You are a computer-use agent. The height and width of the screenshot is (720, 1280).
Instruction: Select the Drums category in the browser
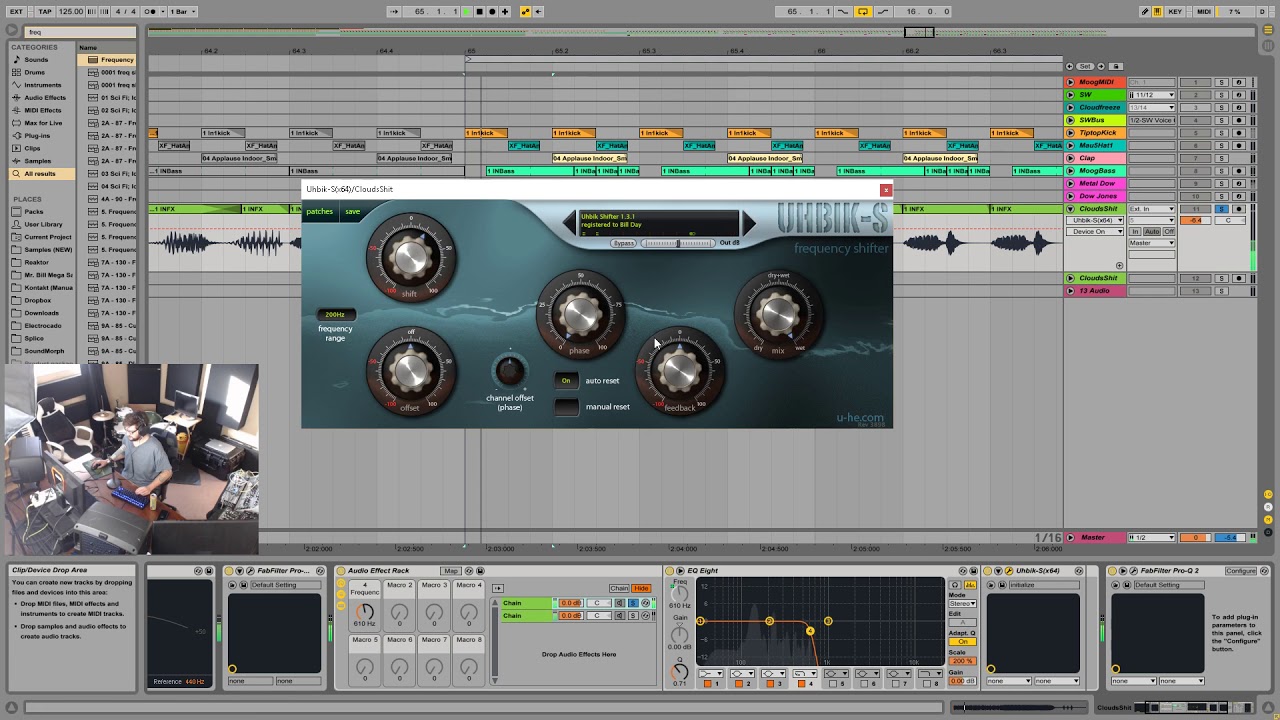(x=35, y=72)
